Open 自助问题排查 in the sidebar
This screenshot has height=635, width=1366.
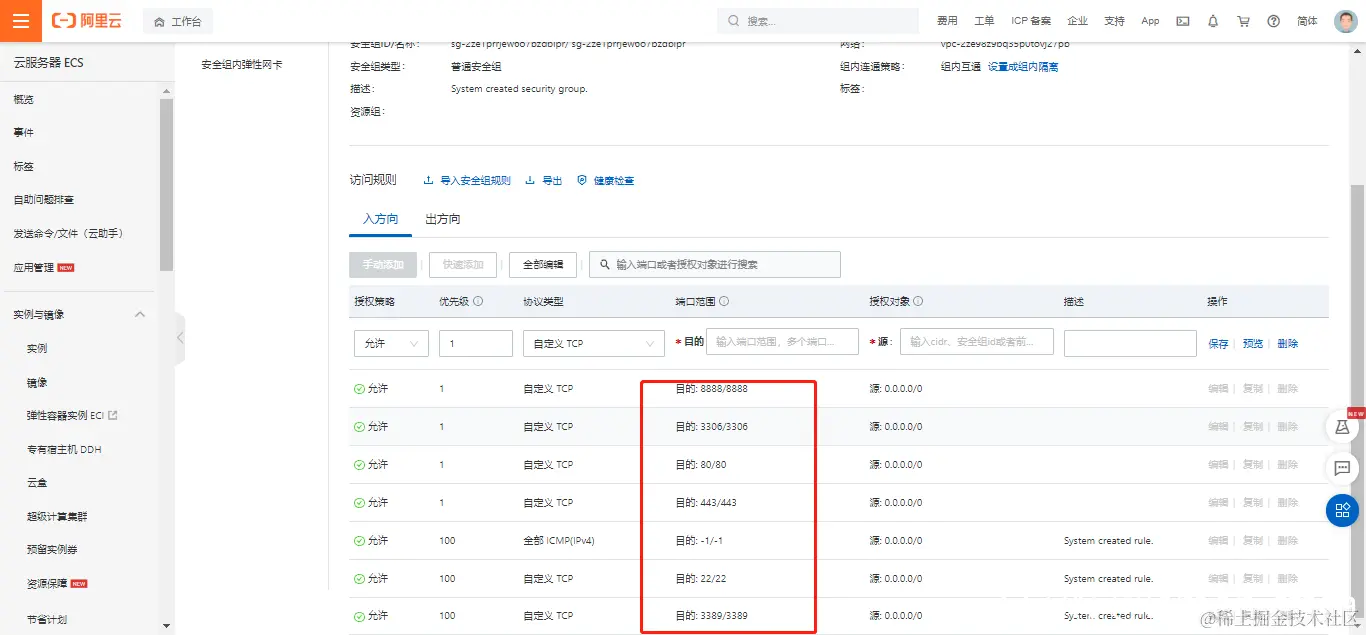(x=43, y=199)
